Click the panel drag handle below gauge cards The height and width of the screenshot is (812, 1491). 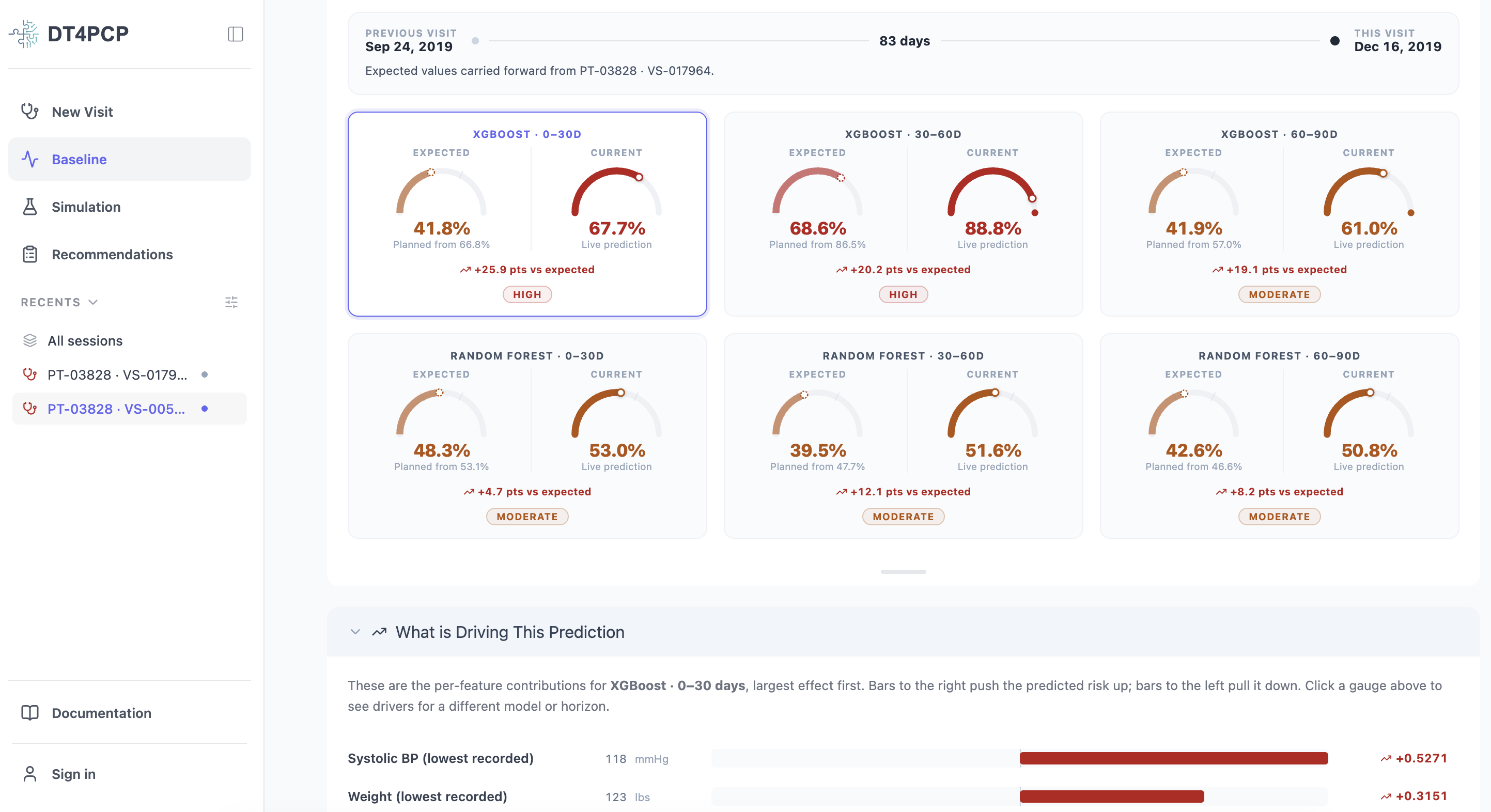click(x=903, y=572)
